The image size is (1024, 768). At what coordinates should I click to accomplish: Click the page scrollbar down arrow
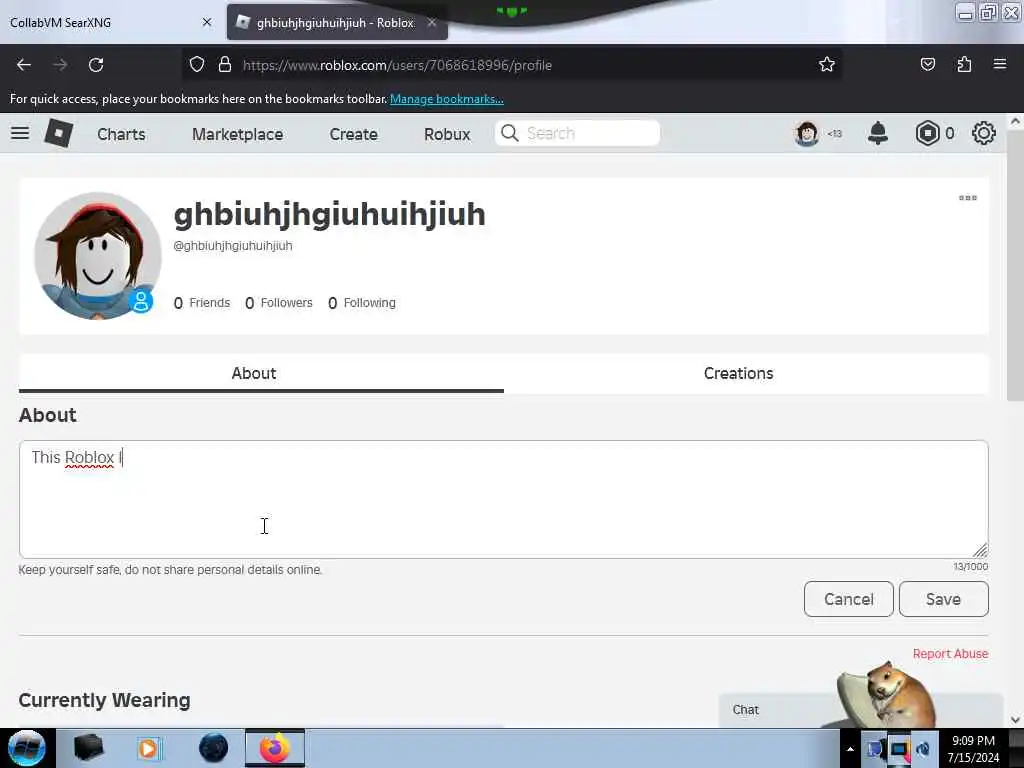tap(1015, 719)
